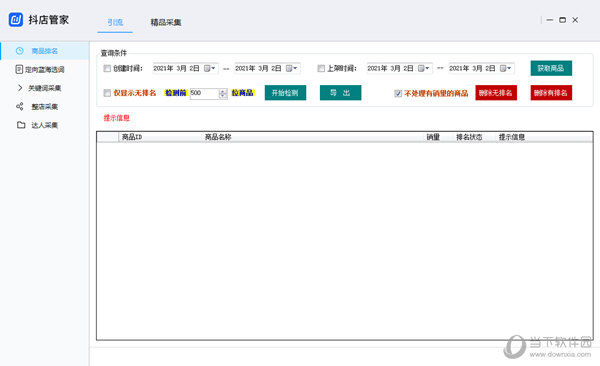Uncheck 不处理有销量的商品 checkbox
Viewport: 600px width, 366px height.
click(398, 93)
